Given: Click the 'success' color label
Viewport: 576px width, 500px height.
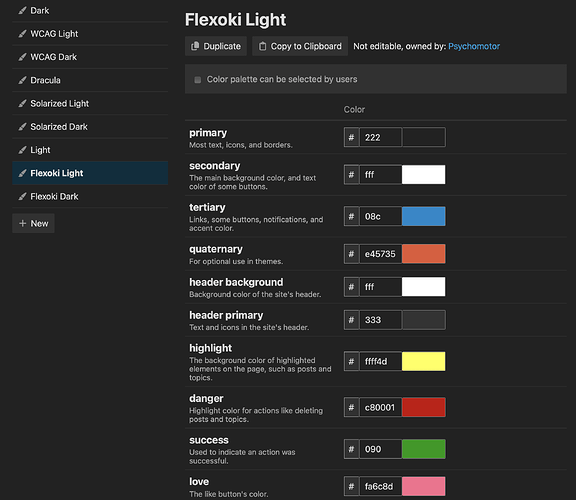Looking at the screenshot, I should point(209,440).
